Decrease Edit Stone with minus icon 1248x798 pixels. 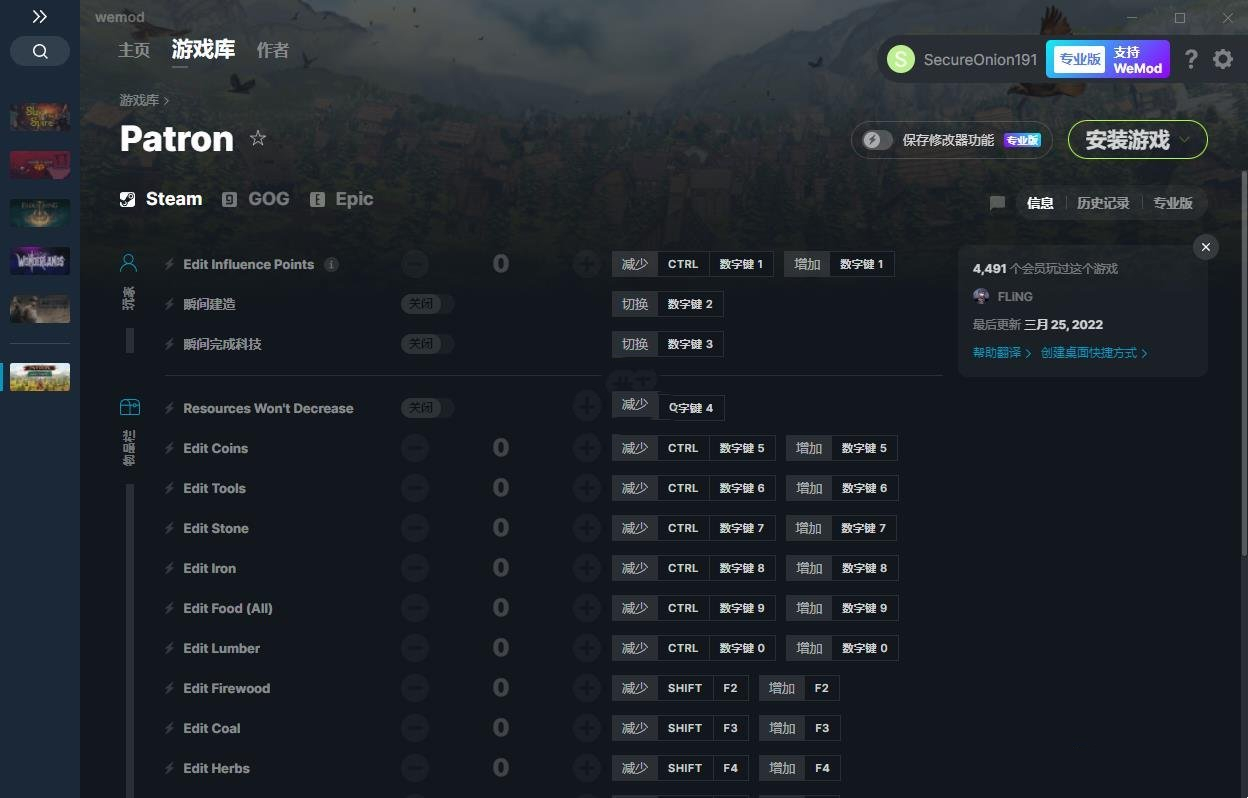[x=415, y=528]
